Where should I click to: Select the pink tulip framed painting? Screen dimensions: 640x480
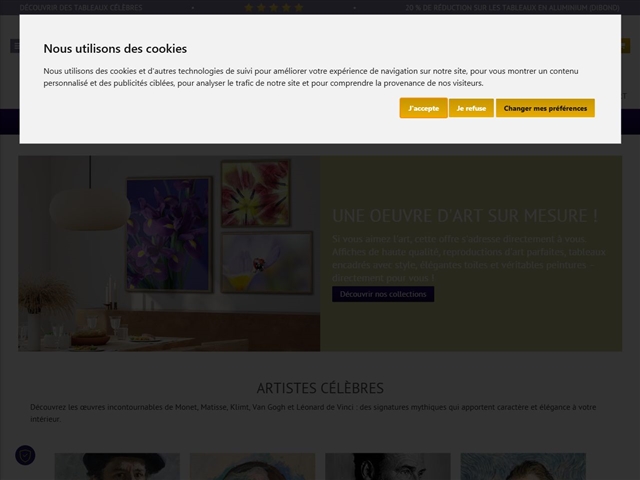point(255,193)
